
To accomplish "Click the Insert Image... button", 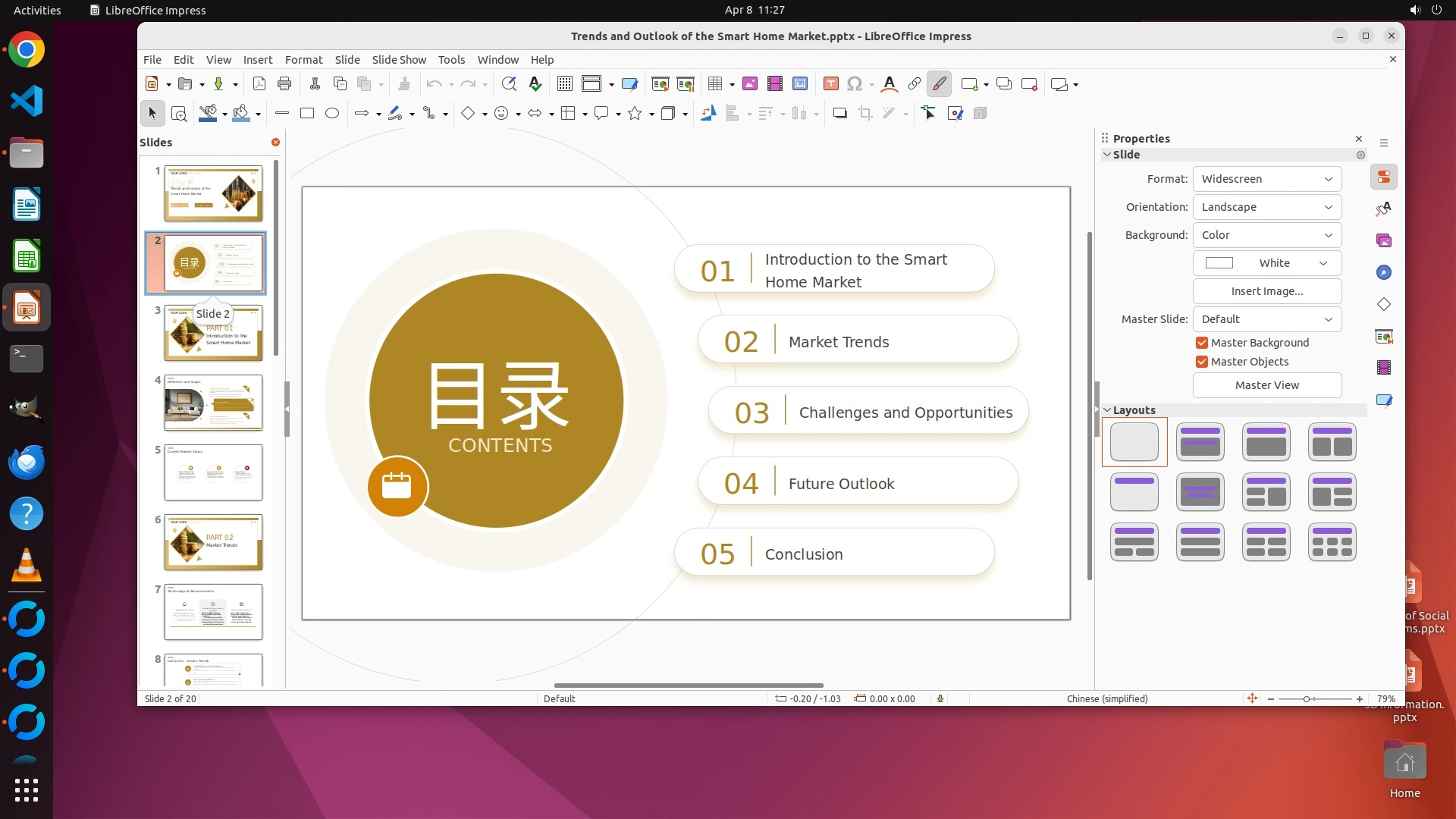I will click(1266, 291).
